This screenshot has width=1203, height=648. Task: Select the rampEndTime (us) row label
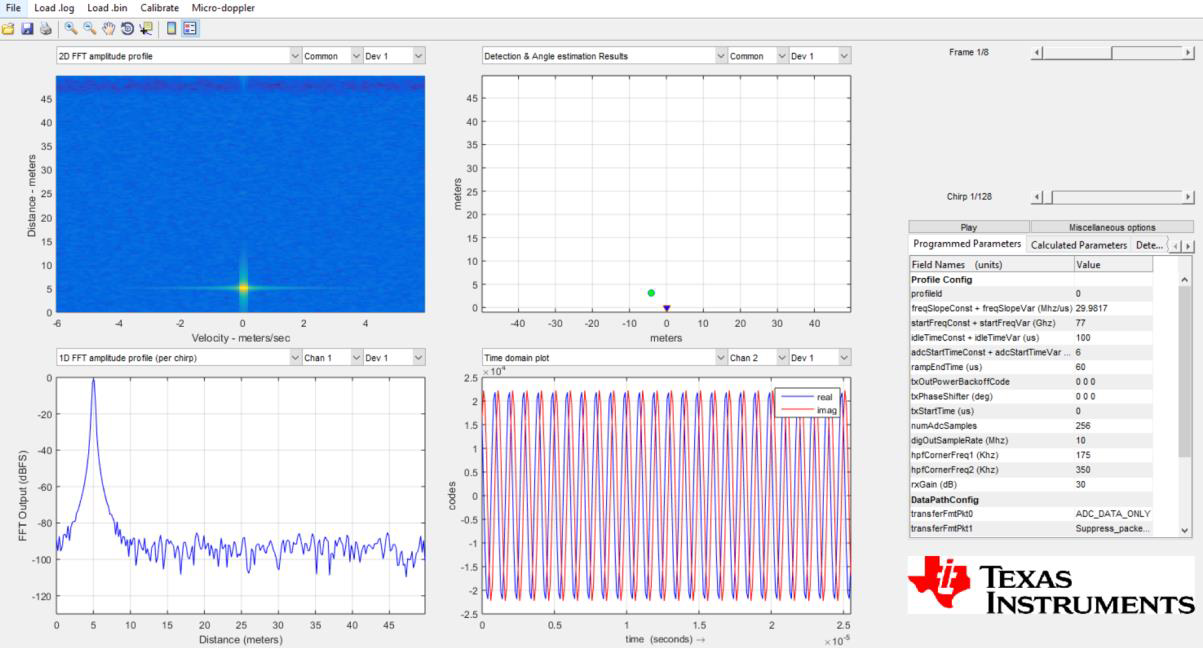click(947, 367)
